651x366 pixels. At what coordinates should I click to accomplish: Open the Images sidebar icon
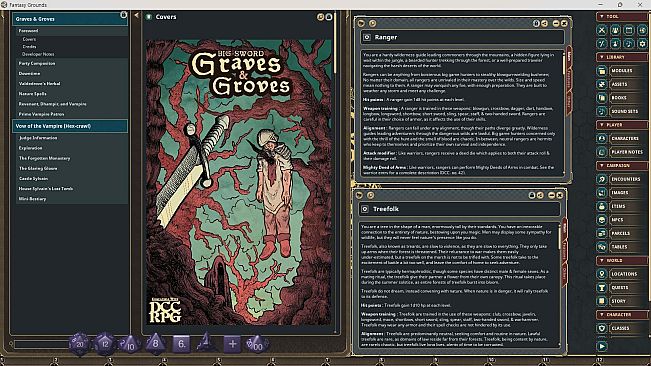pos(602,193)
